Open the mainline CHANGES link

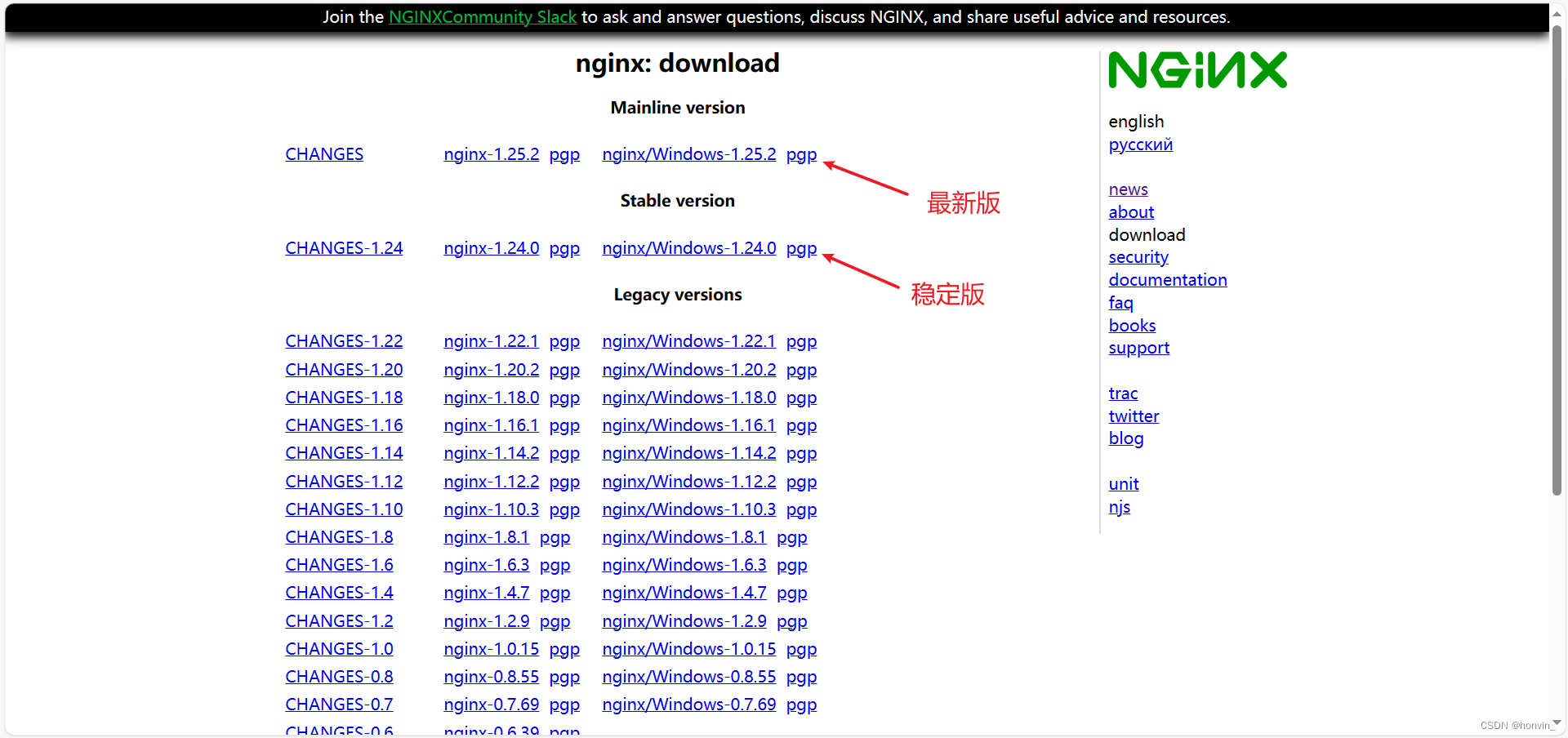point(324,154)
